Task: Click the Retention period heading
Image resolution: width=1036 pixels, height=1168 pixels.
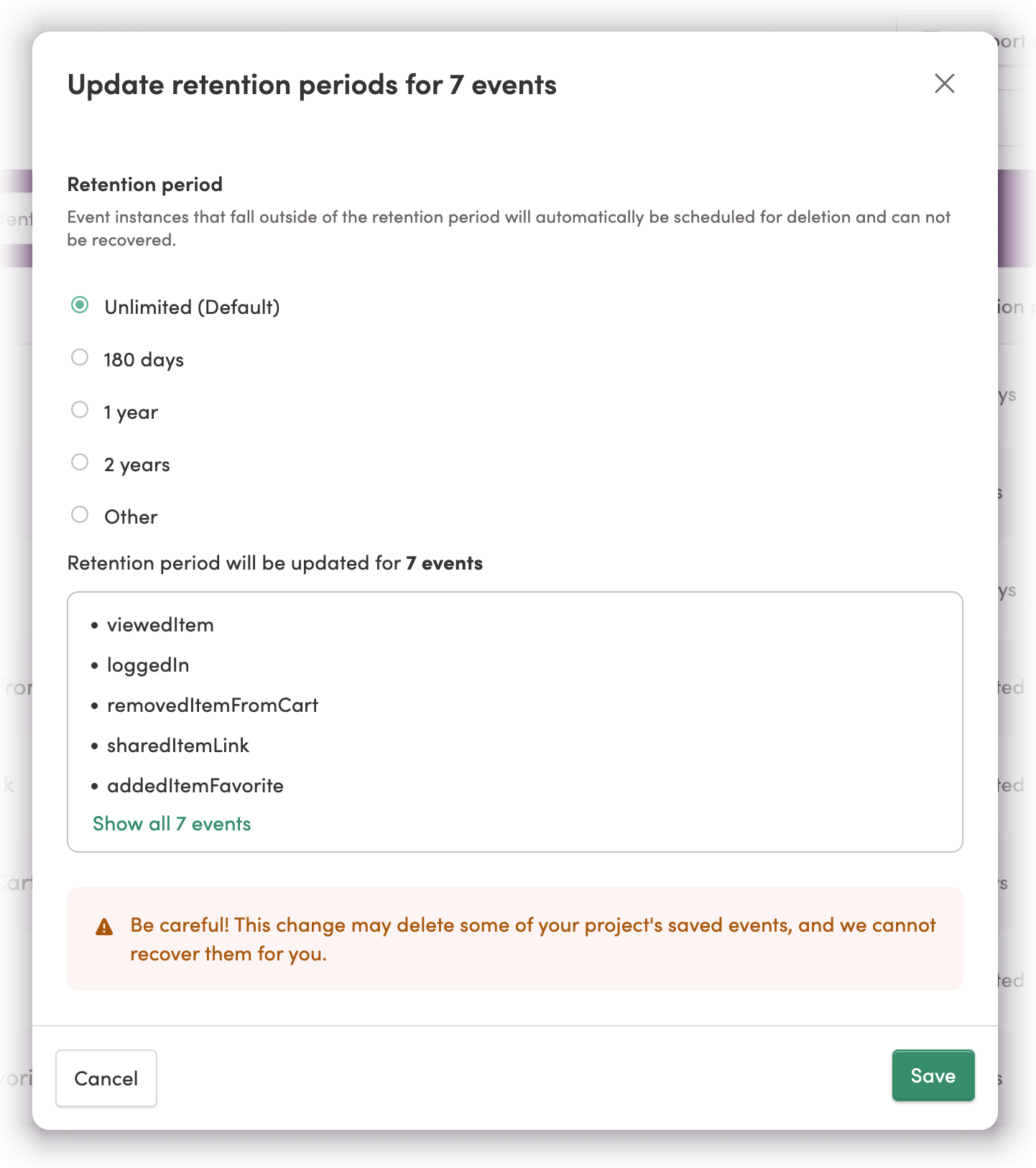Action: (x=144, y=184)
